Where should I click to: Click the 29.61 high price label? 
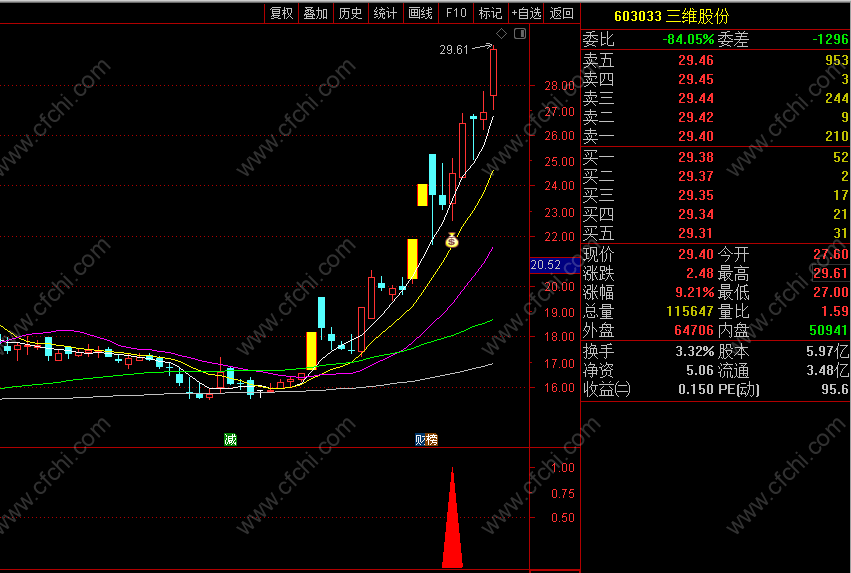(454, 50)
